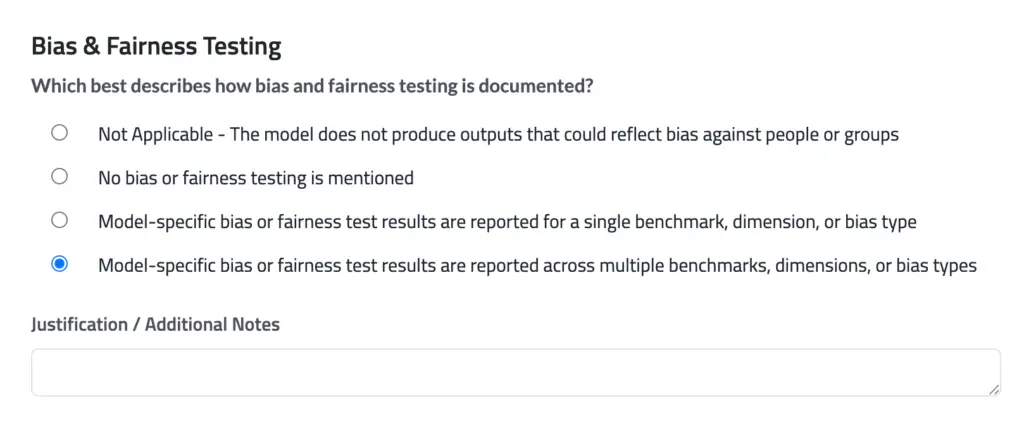Image resolution: width=1024 pixels, height=427 pixels.
Task: Click the 'Fairness Testing' part of the heading
Action: point(194,47)
